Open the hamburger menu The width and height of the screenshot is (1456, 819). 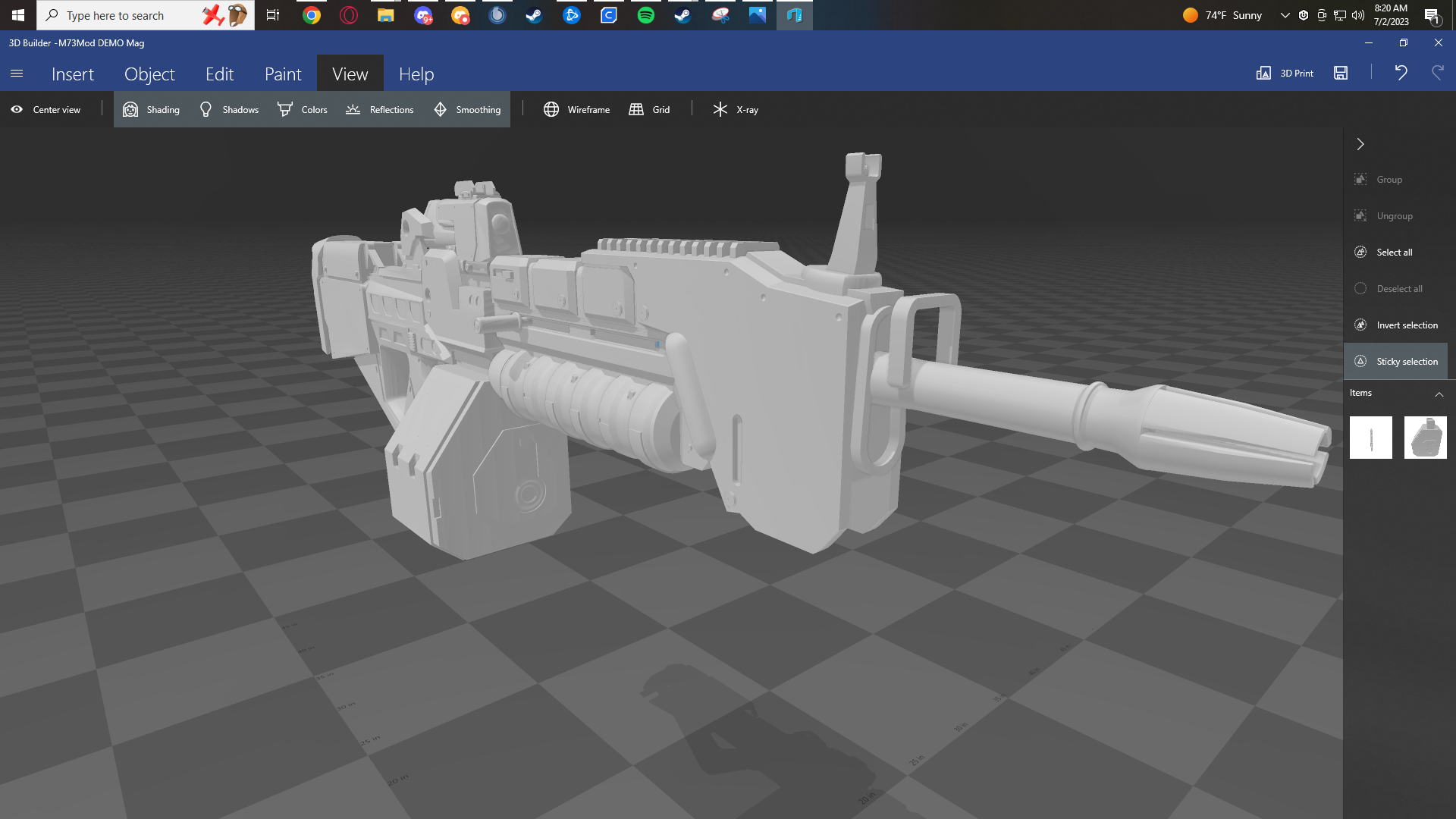point(17,74)
